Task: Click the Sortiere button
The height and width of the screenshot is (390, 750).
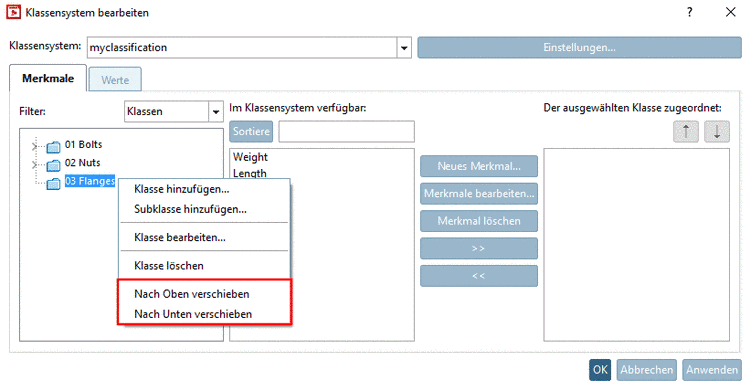Action: click(x=251, y=131)
